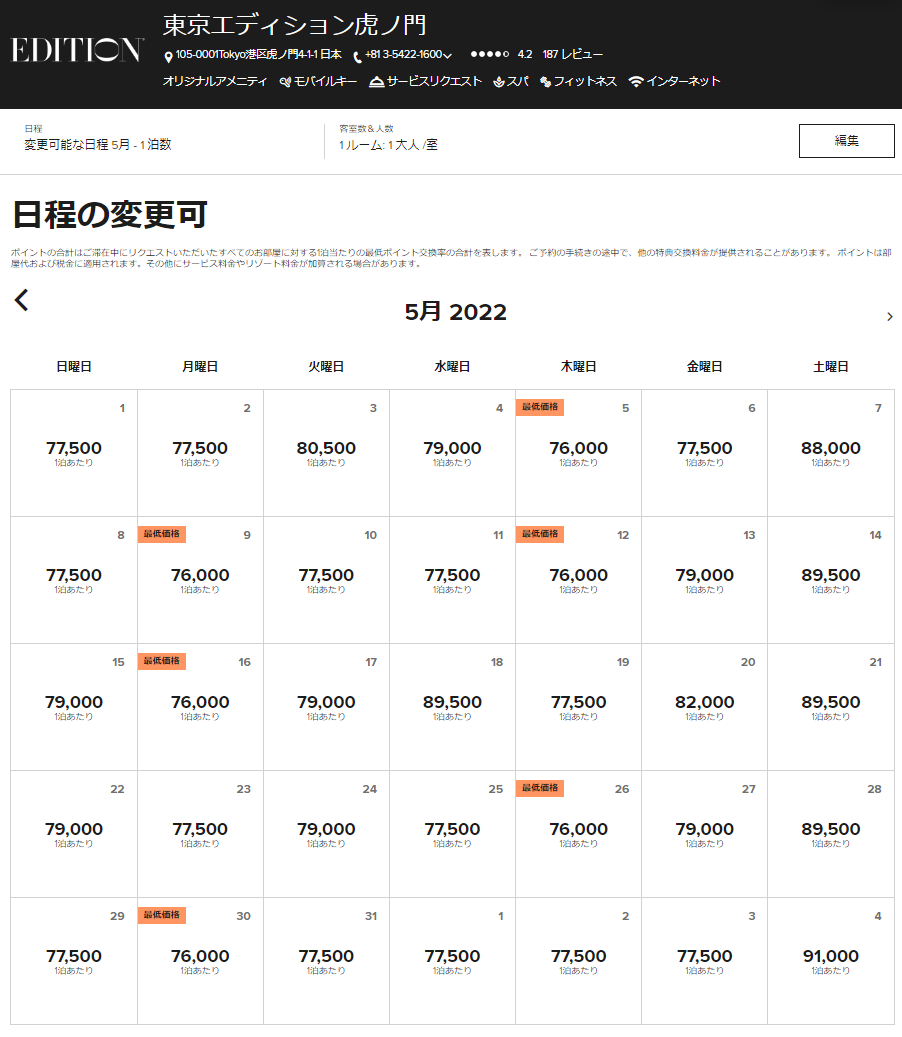
Task: Click the Spa lotus icon
Action: (x=498, y=82)
